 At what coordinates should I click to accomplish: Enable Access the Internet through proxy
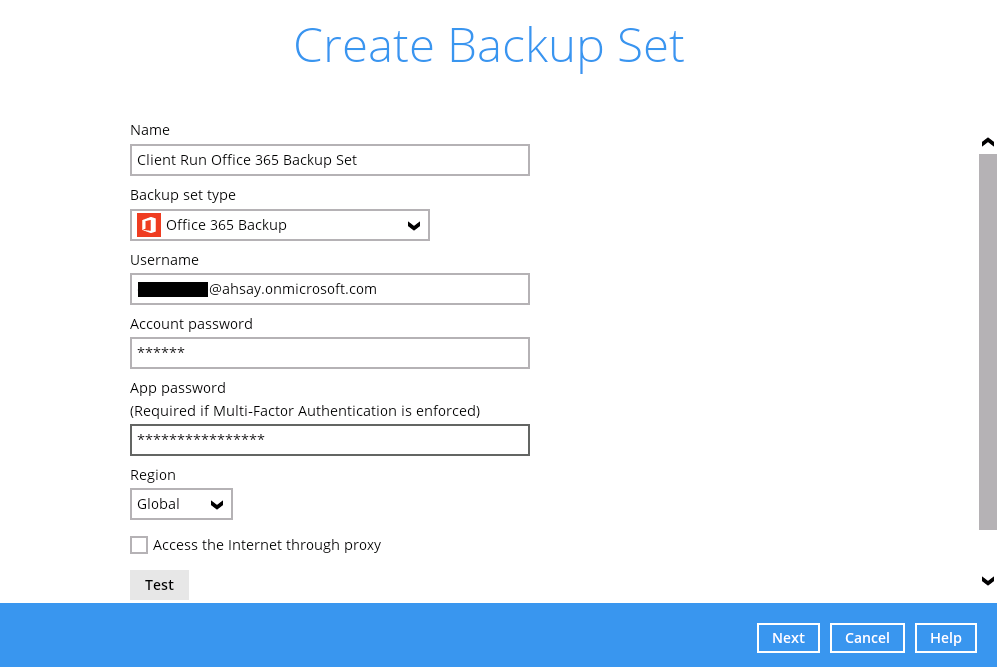tap(139, 545)
